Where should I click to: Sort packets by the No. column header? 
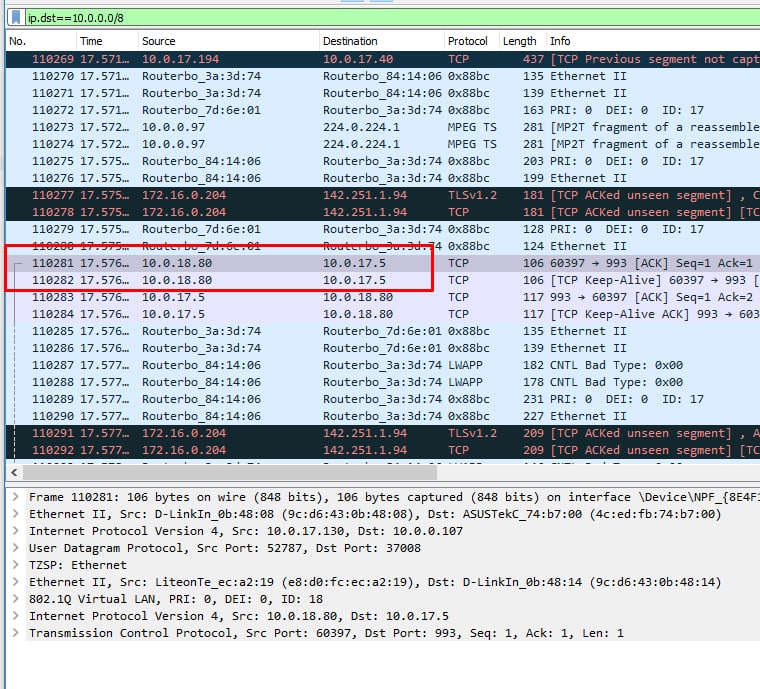click(x=41, y=41)
